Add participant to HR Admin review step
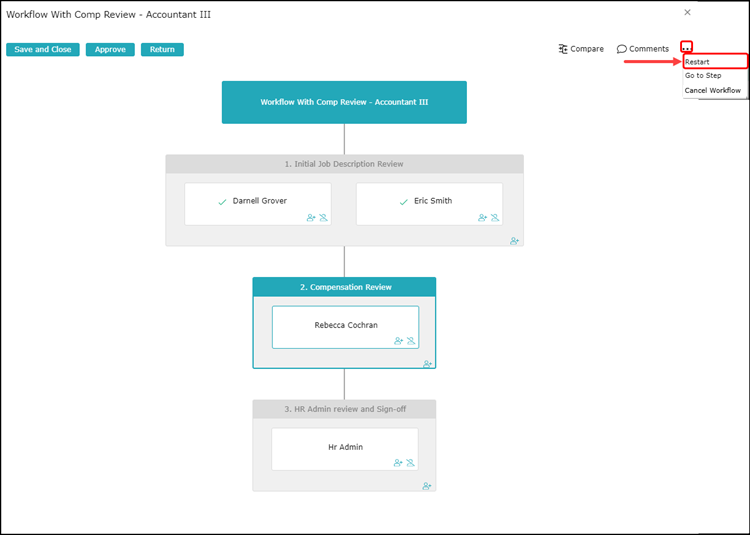This screenshot has height=535, width=750. (x=428, y=486)
